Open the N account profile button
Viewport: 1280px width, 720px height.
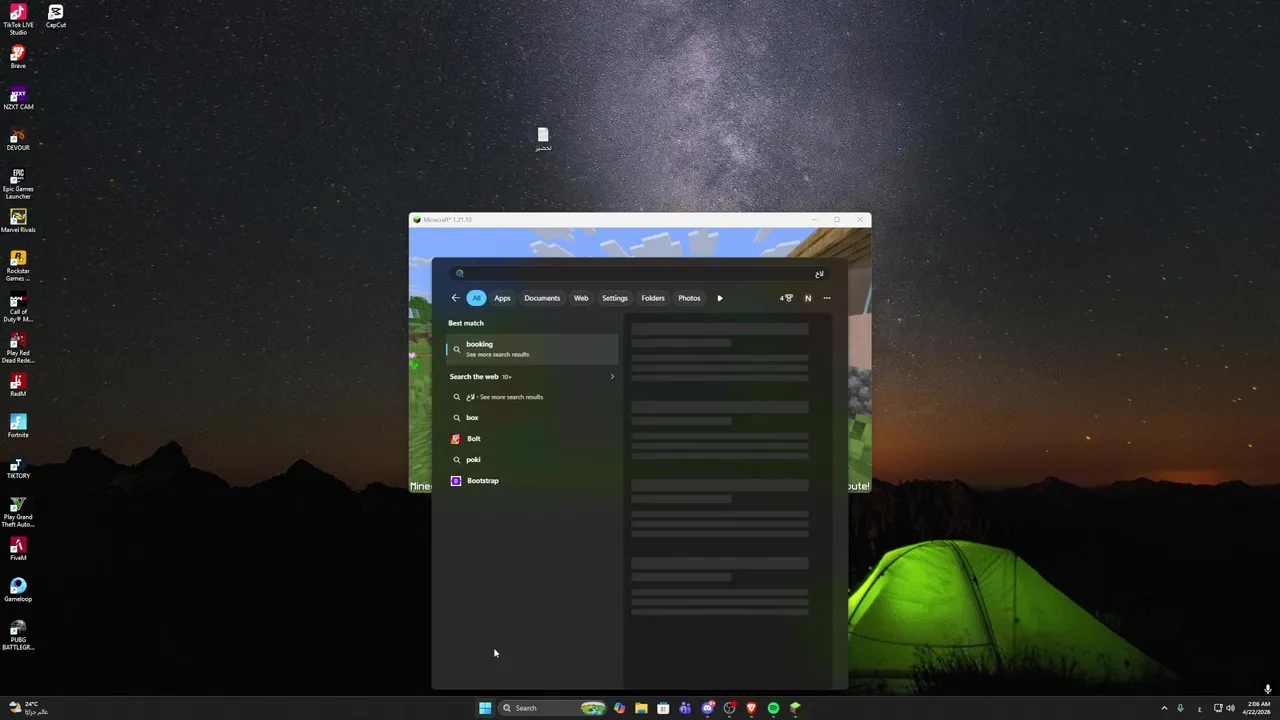[808, 298]
